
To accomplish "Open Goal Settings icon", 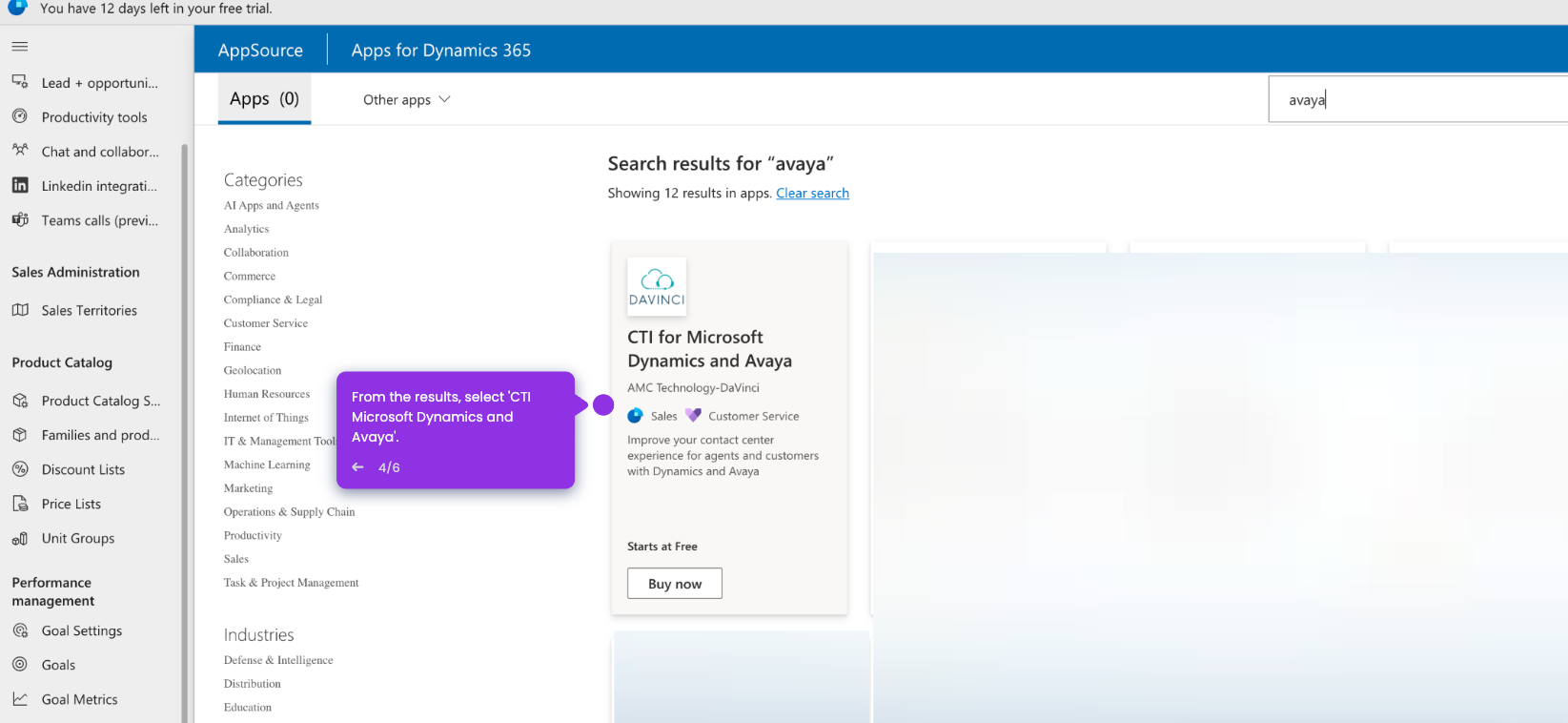I will tap(20, 630).
